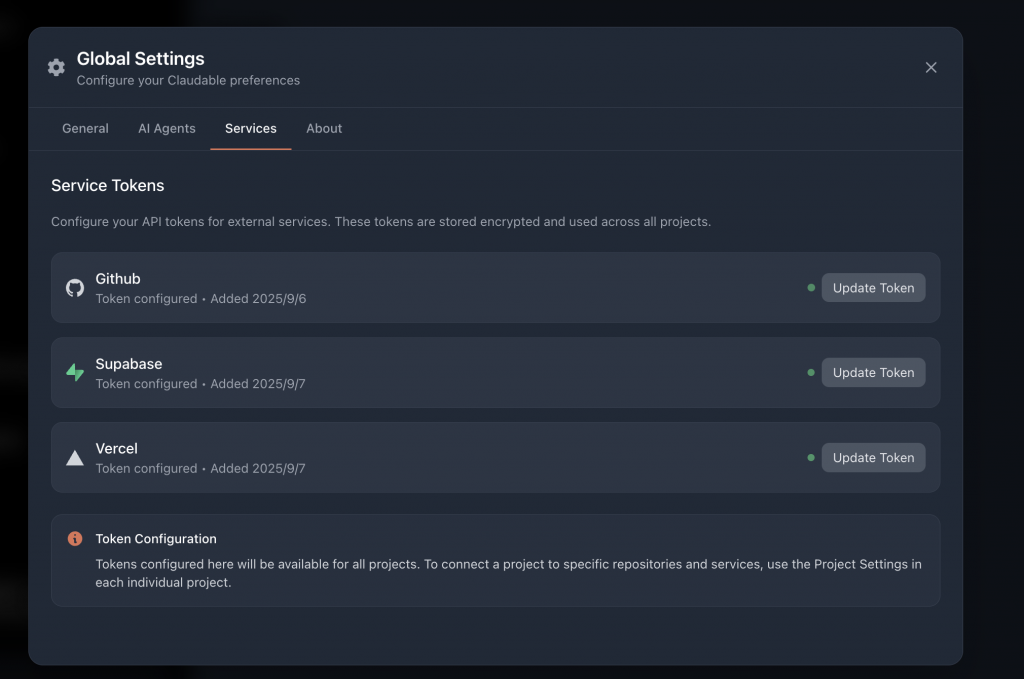Update the Vercel token
The width and height of the screenshot is (1024, 679).
coord(873,458)
